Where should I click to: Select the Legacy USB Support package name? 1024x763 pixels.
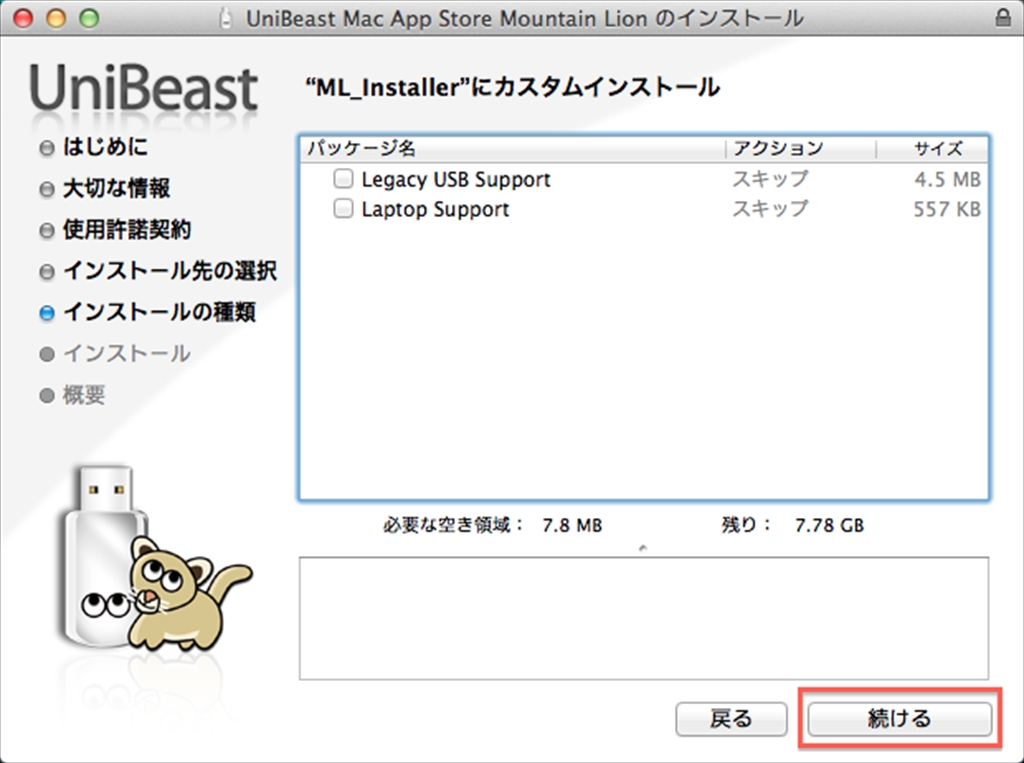456,179
